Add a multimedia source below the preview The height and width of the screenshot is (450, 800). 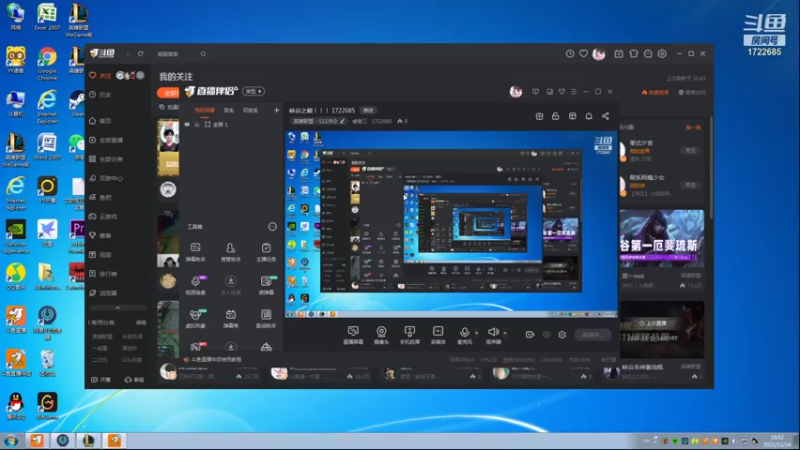(x=438, y=335)
